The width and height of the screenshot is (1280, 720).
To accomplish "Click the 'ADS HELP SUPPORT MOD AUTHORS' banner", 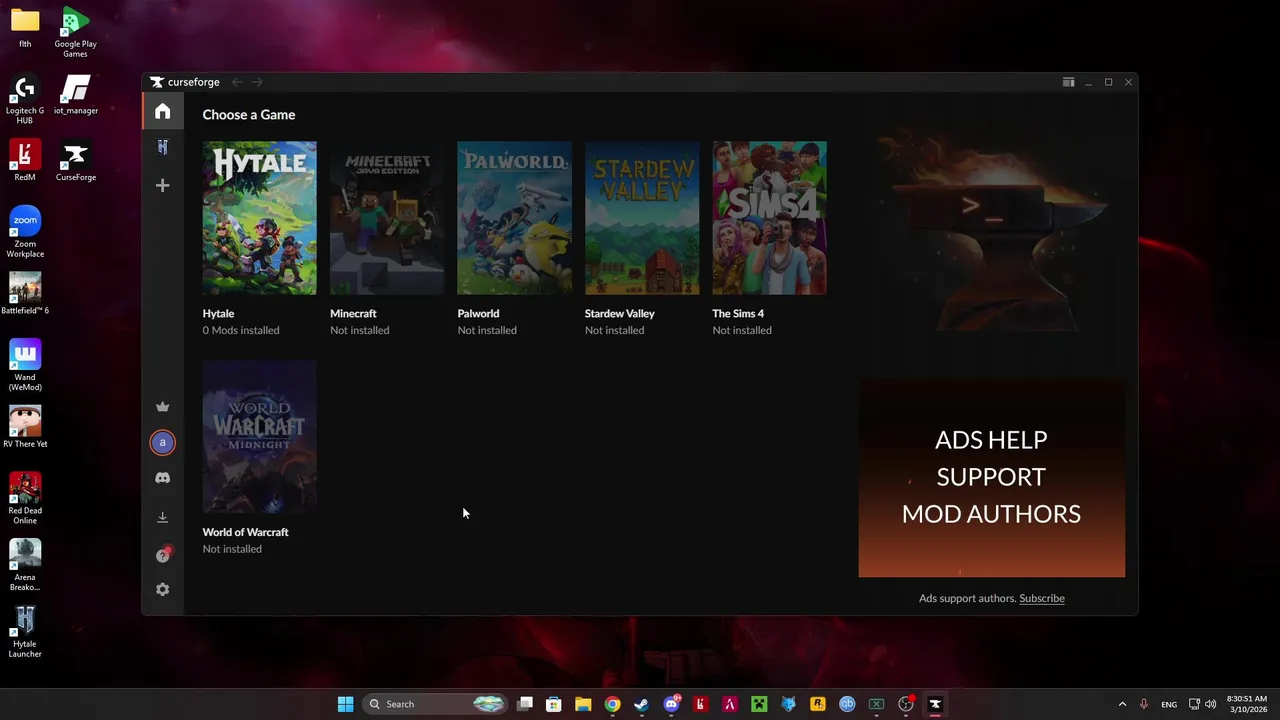I will pyautogui.click(x=991, y=477).
